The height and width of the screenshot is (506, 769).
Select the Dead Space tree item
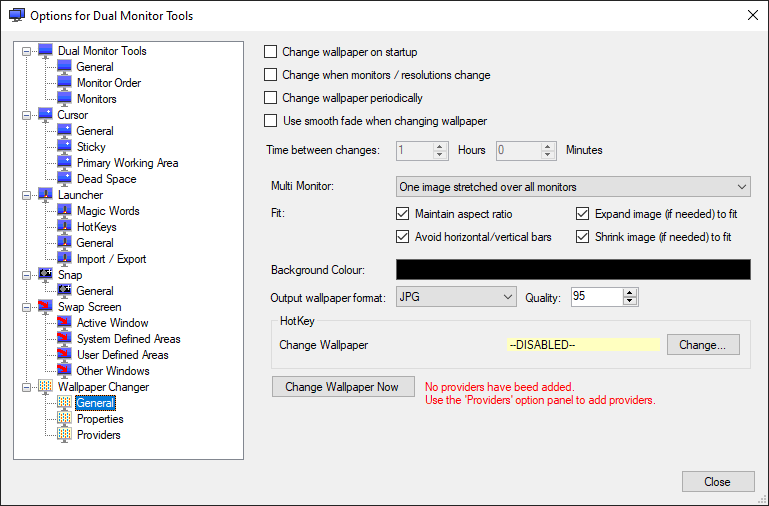point(106,179)
